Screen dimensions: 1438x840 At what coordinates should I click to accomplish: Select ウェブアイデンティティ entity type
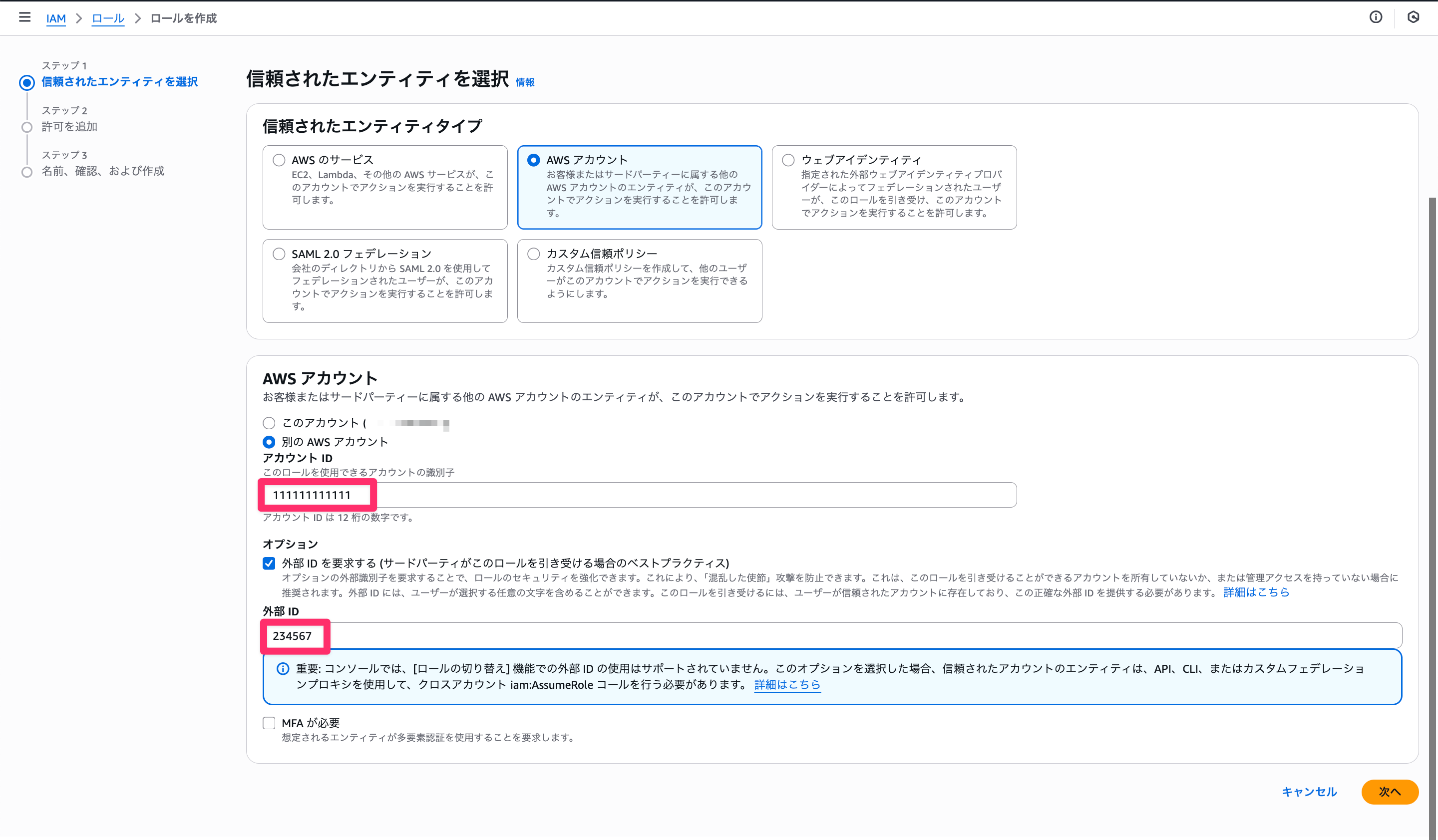pos(788,160)
